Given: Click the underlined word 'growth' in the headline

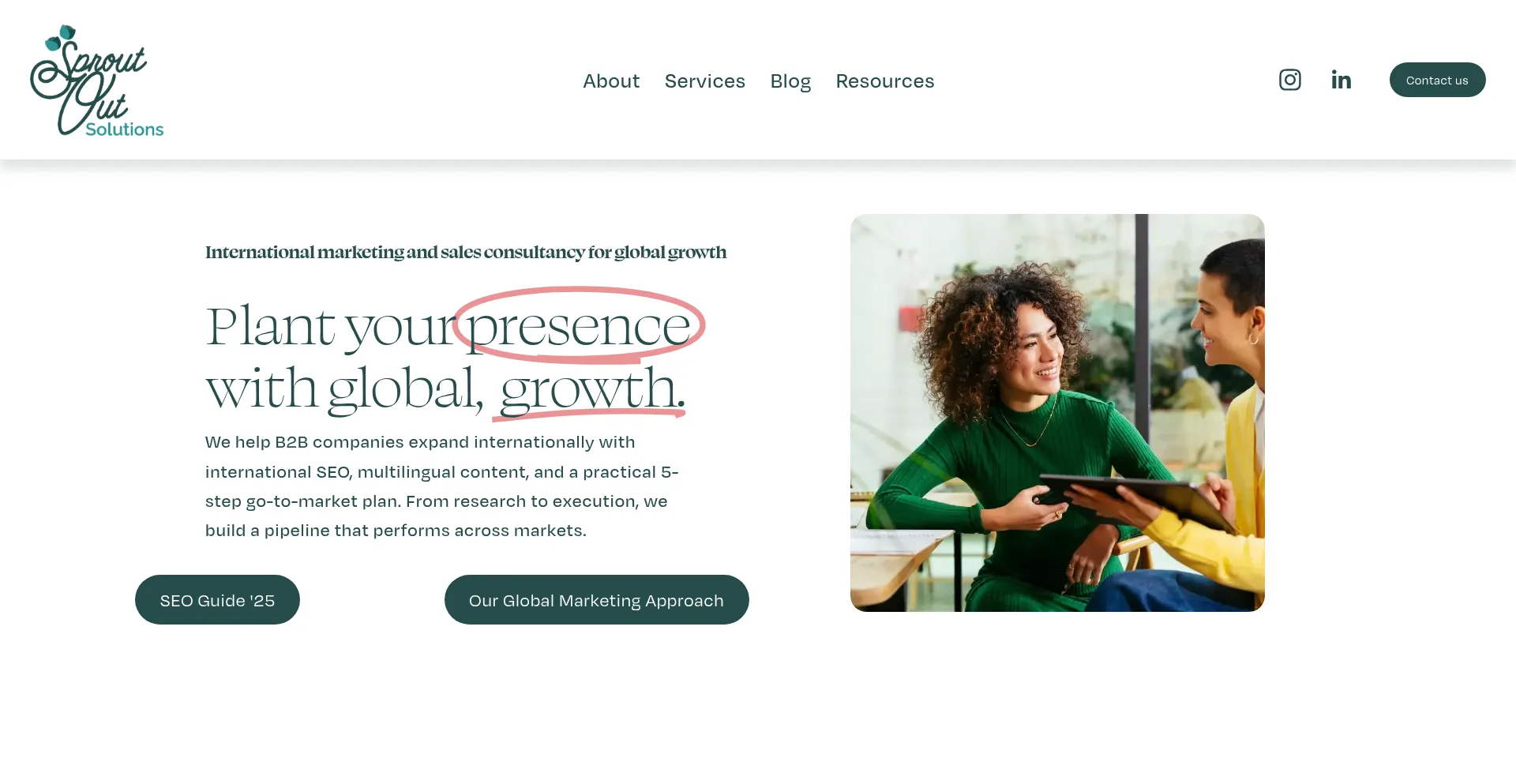Looking at the screenshot, I should pos(589,390).
